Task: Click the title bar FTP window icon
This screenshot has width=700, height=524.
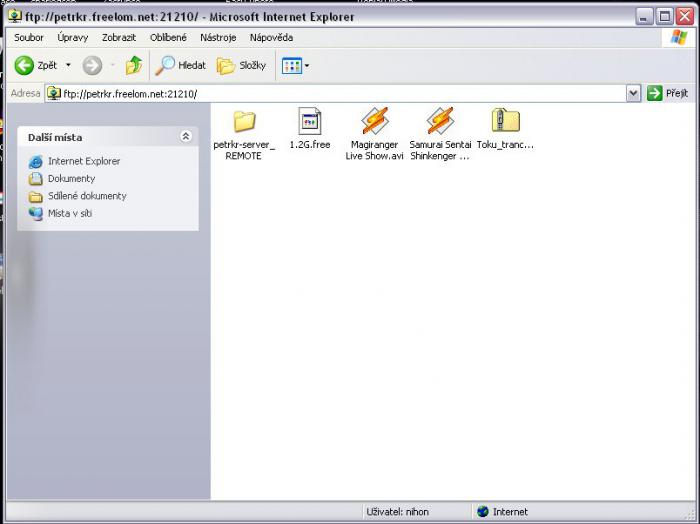Action: pyautogui.click(x=15, y=17)
